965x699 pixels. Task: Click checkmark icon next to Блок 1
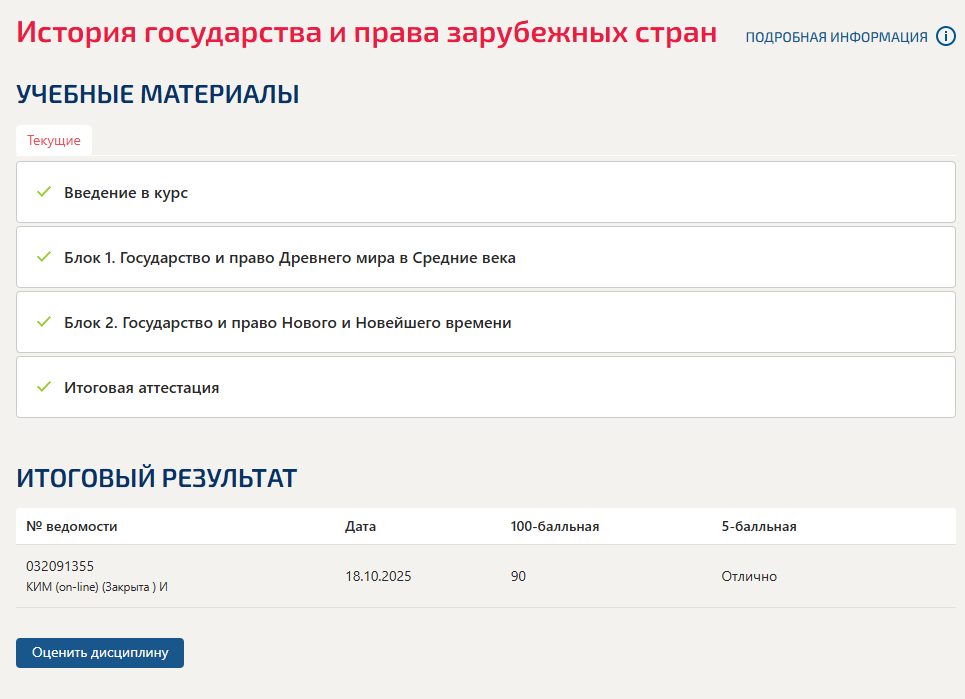(43, 257)
